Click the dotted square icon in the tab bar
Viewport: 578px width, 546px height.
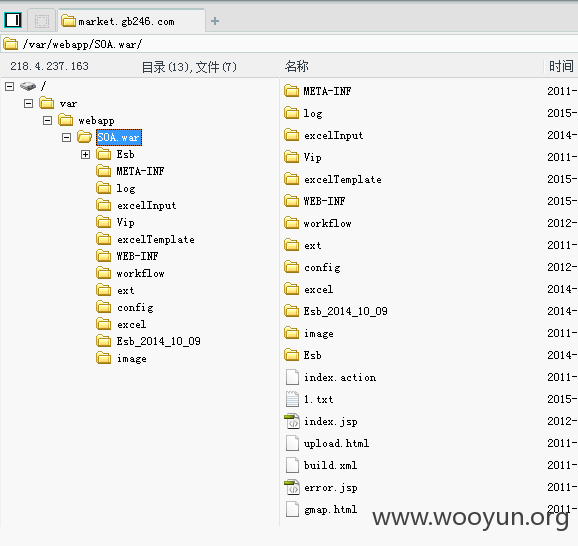(42, 21)
